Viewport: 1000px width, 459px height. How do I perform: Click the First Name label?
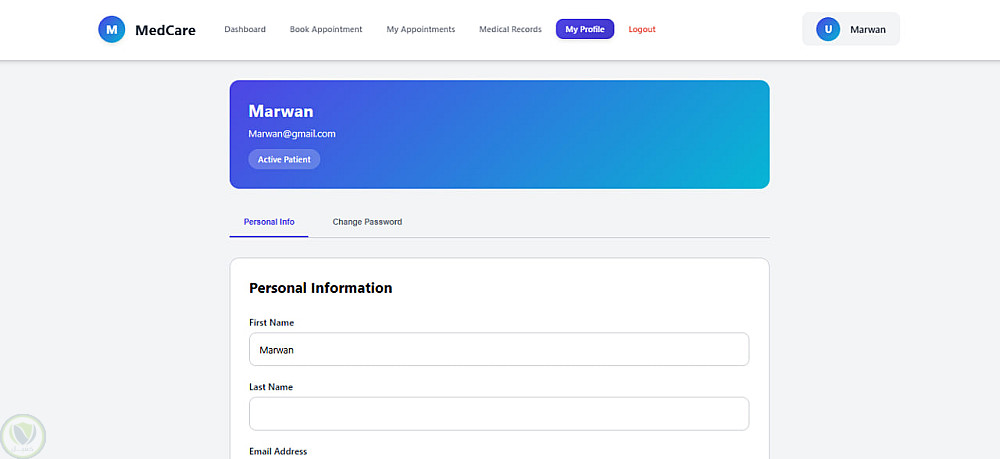tap(272, 323)
